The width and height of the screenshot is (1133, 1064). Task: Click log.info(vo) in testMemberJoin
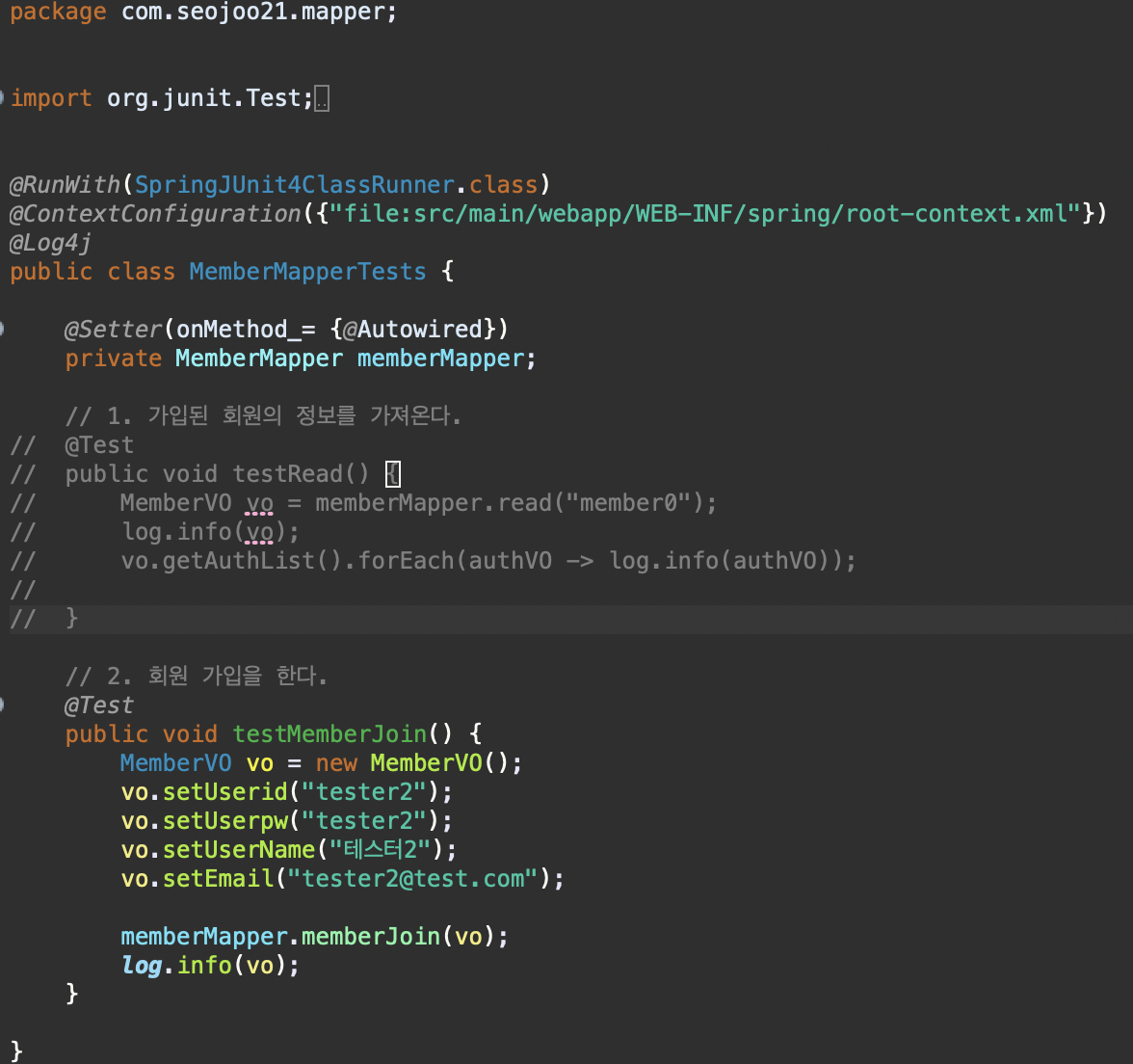click(204, 966)
